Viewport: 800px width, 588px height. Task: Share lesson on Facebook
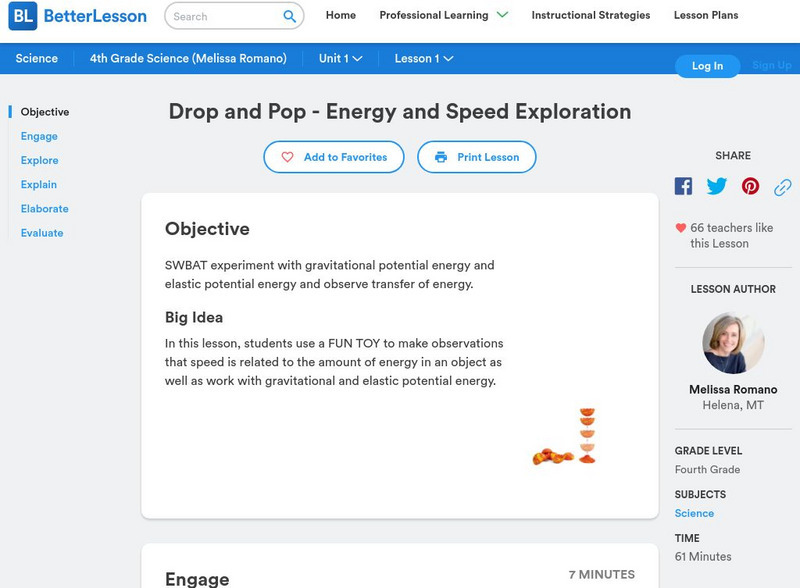click(683, 186)
